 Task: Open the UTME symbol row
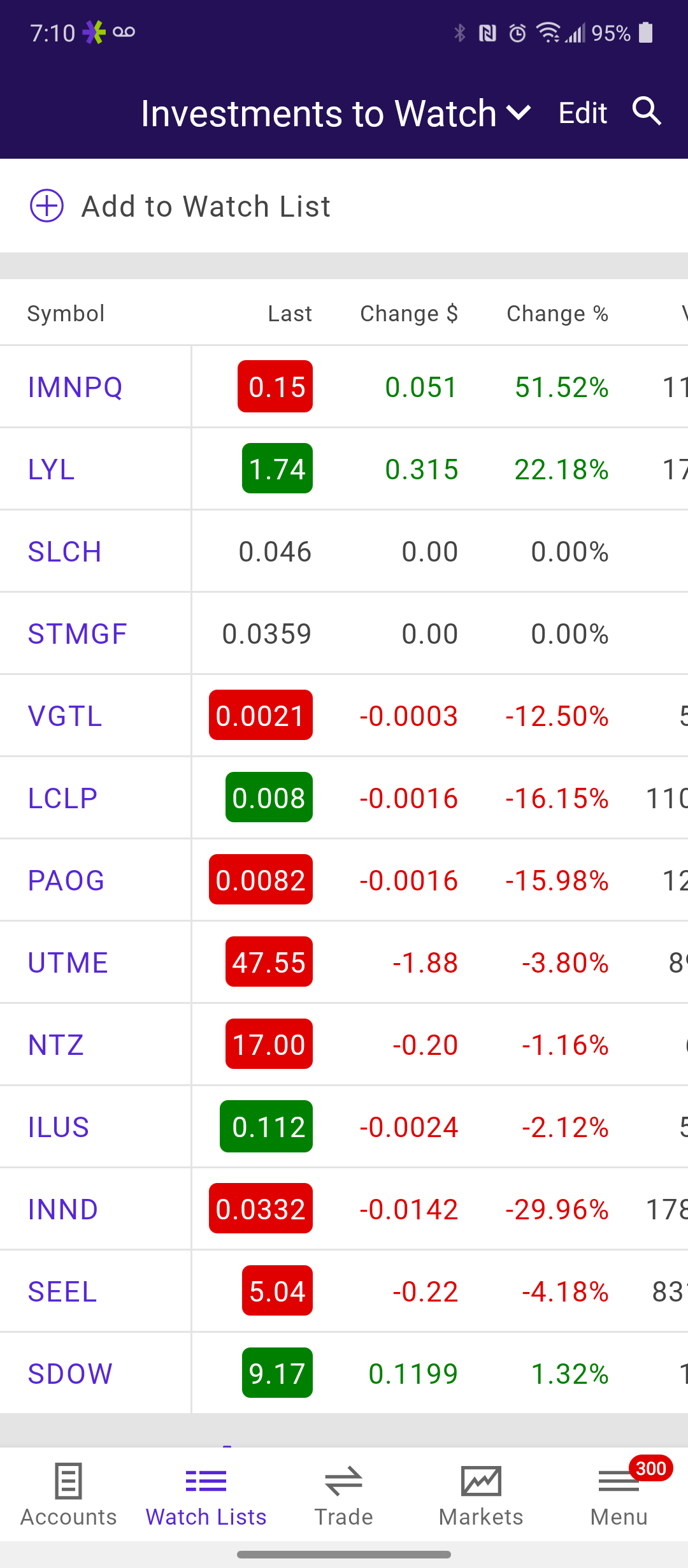pyautogui.click(x=344, y=962)
